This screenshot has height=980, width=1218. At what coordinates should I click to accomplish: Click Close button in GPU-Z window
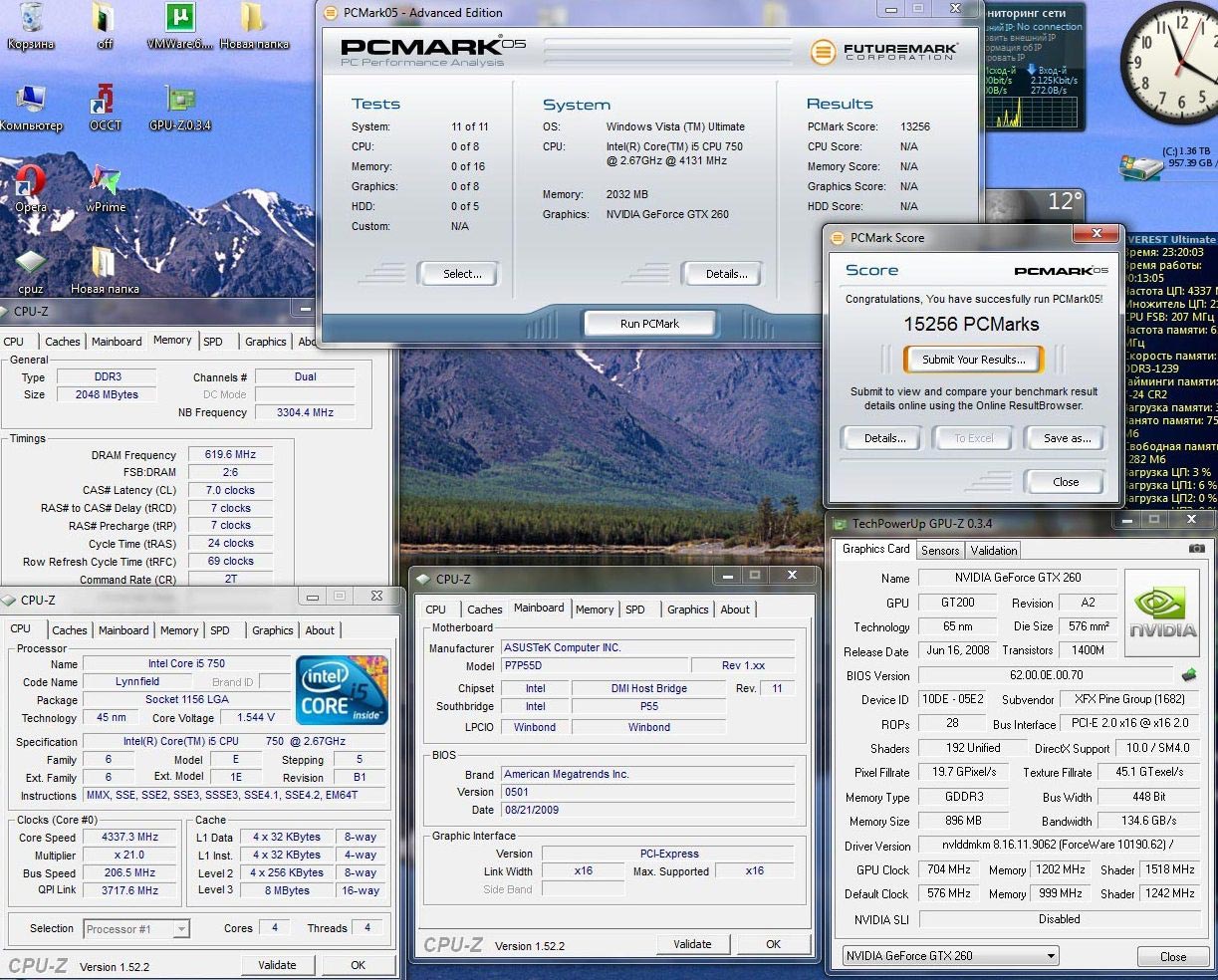(1173, 957)
